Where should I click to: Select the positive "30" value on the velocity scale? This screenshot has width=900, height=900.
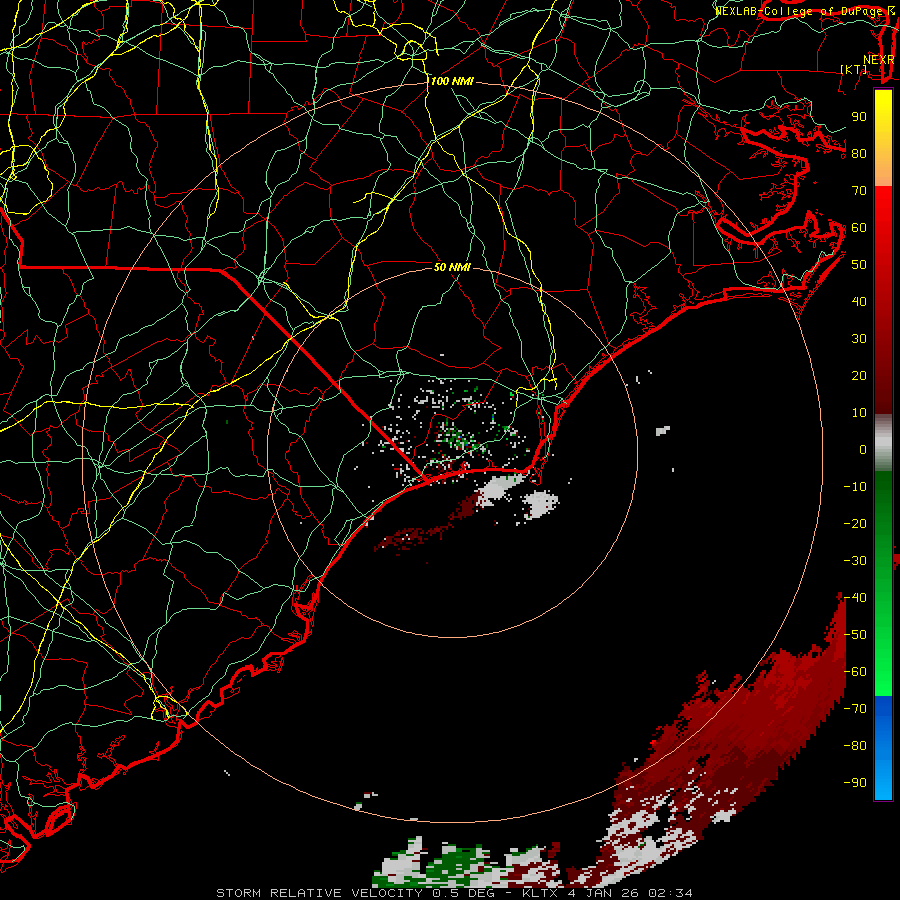[x=859, y=339]
